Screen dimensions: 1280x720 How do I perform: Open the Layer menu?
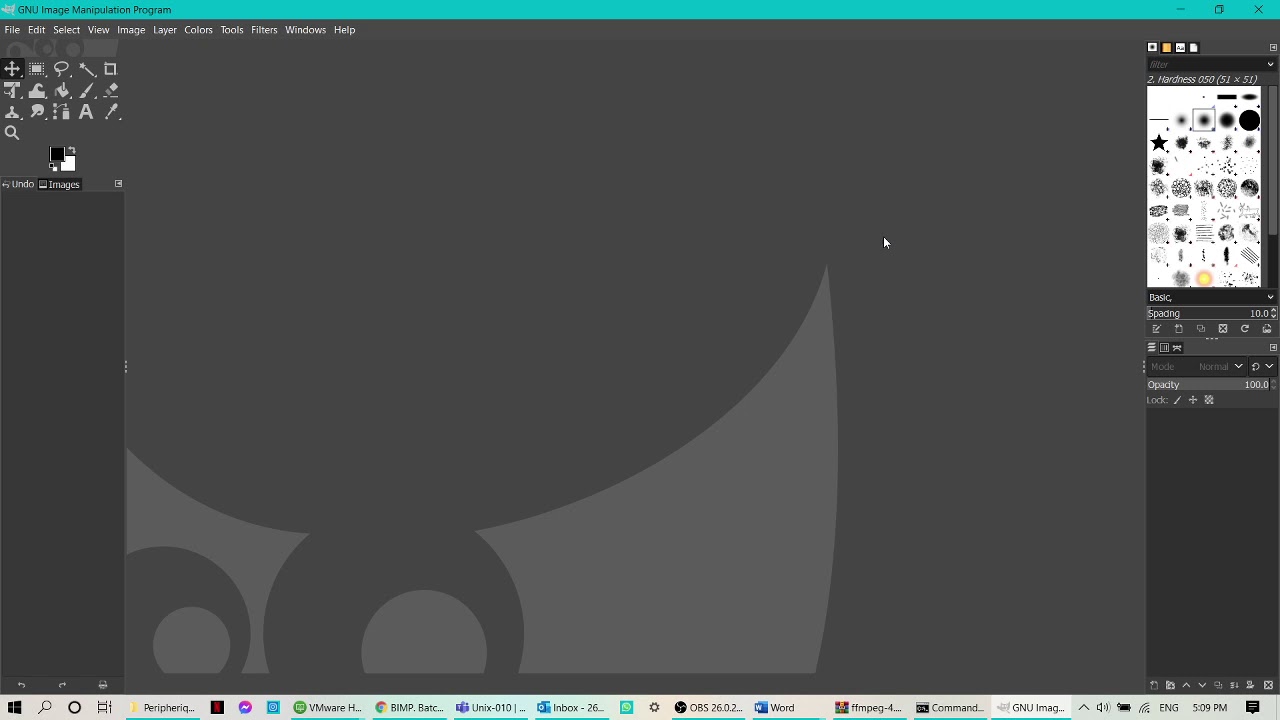pyautogui.click(x=165, y=30)
